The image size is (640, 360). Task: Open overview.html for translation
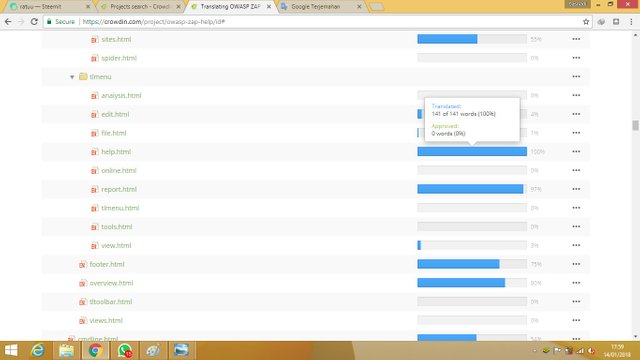point(111,283)
